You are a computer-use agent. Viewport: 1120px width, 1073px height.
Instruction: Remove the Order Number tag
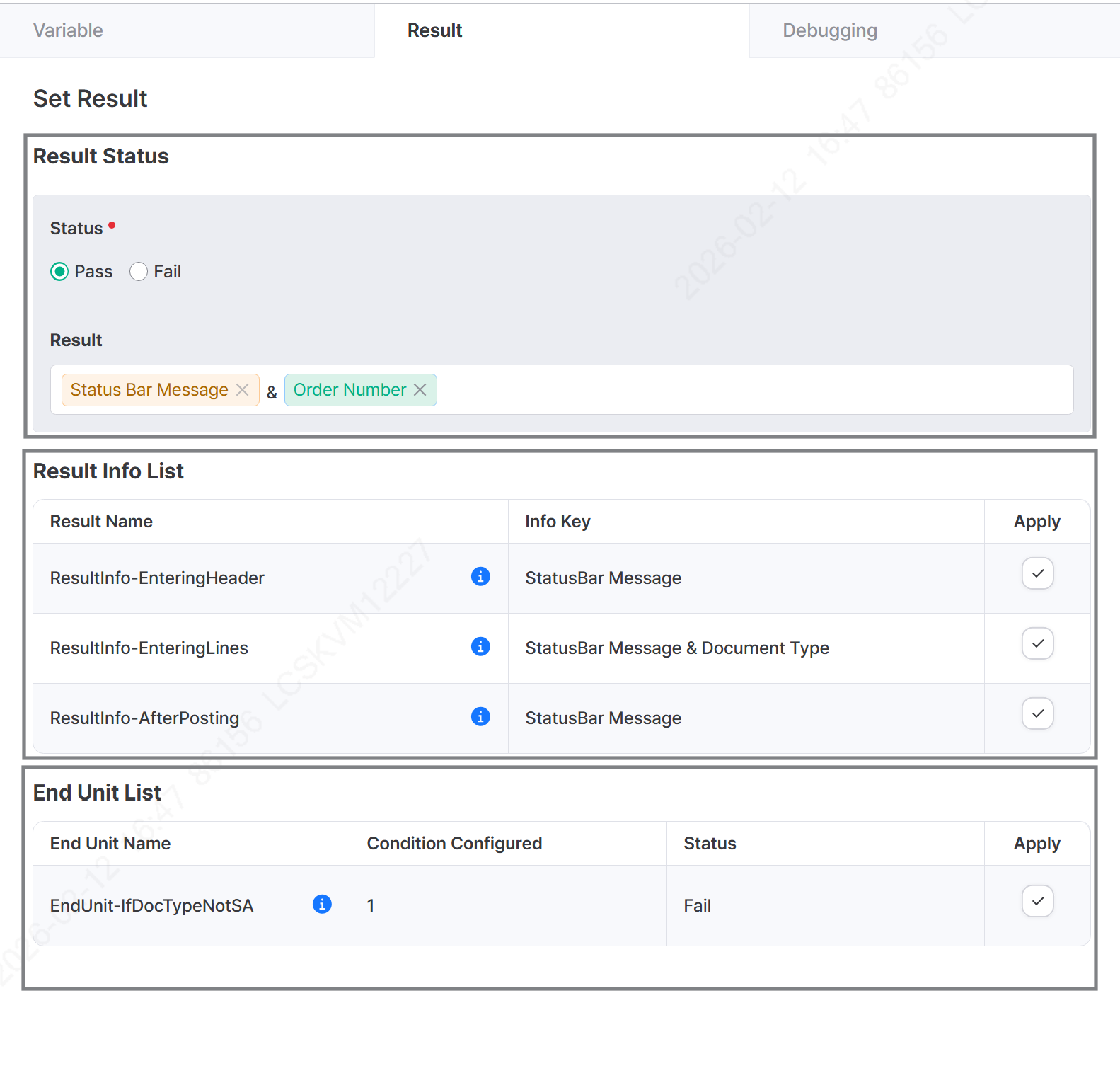tap(420, 390)
